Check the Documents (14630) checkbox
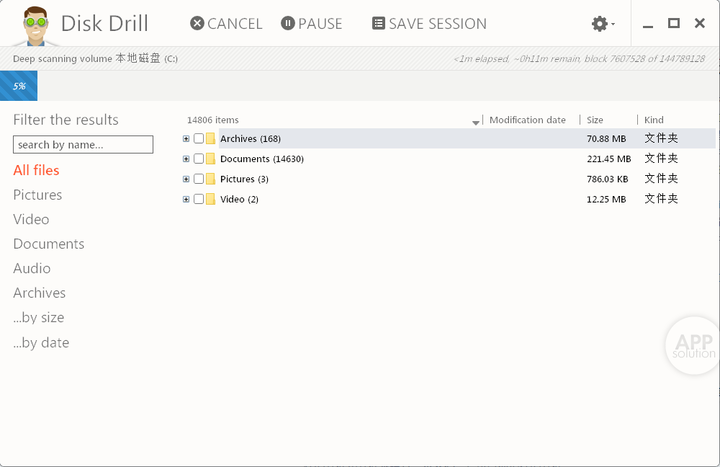Image resolution: width=720 pixels, height=467 pixels. 198,159
